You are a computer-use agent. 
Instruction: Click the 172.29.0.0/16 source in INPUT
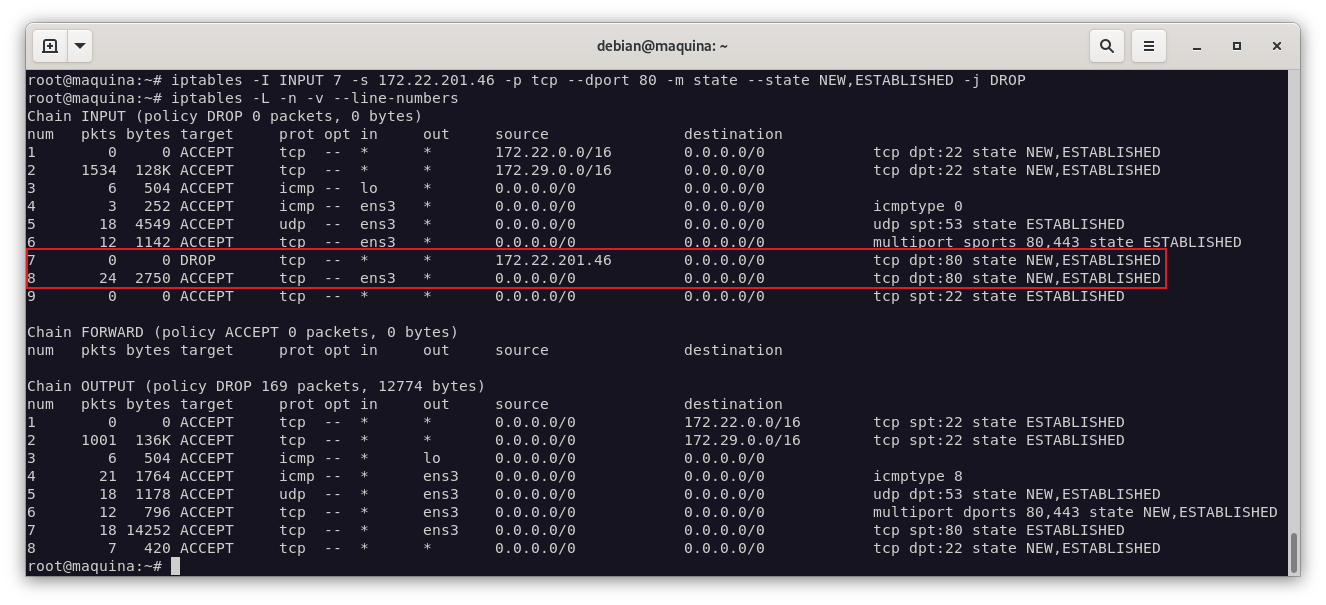553,170
